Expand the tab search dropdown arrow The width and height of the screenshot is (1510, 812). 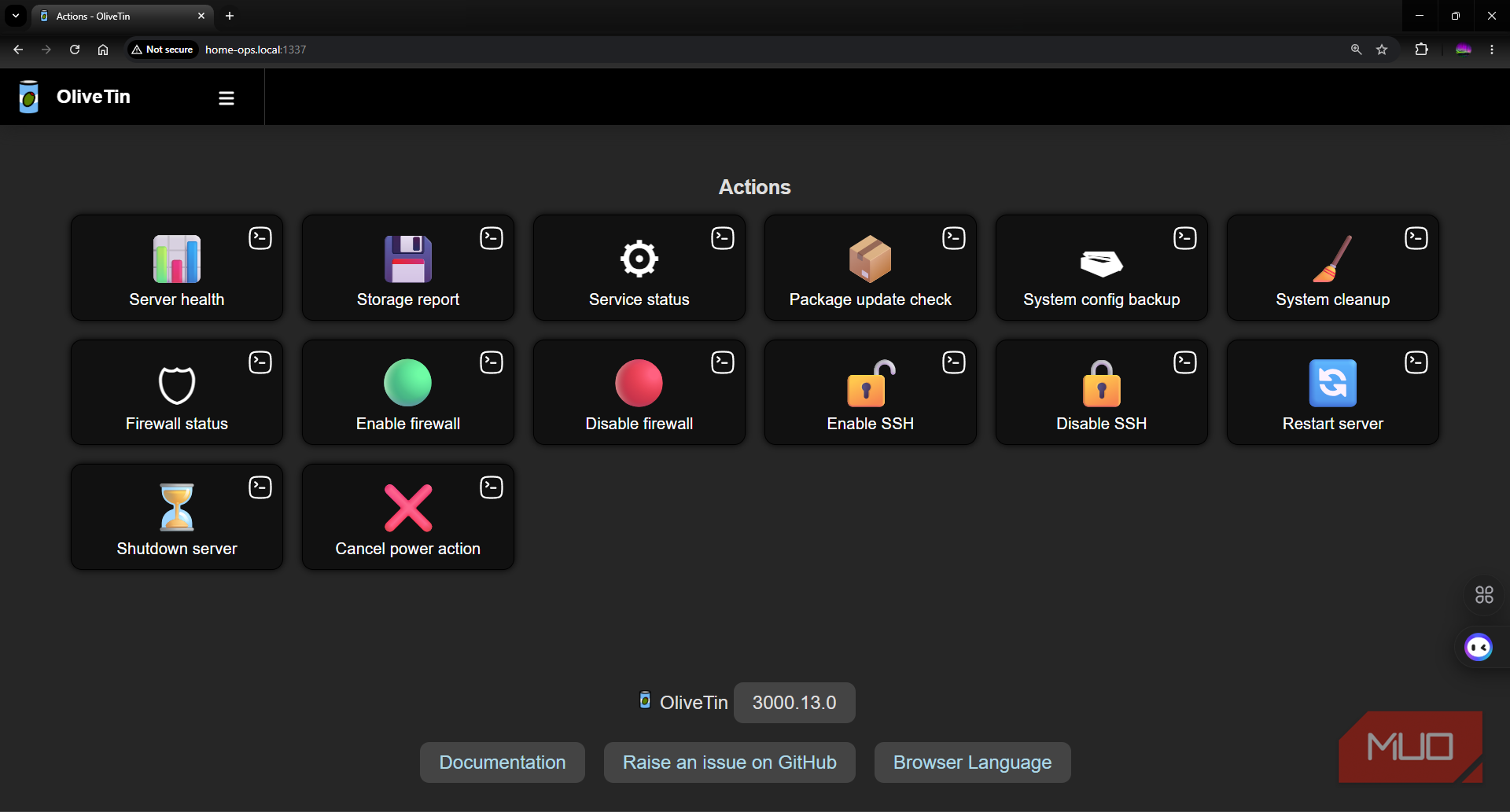[x=16, y=16]
